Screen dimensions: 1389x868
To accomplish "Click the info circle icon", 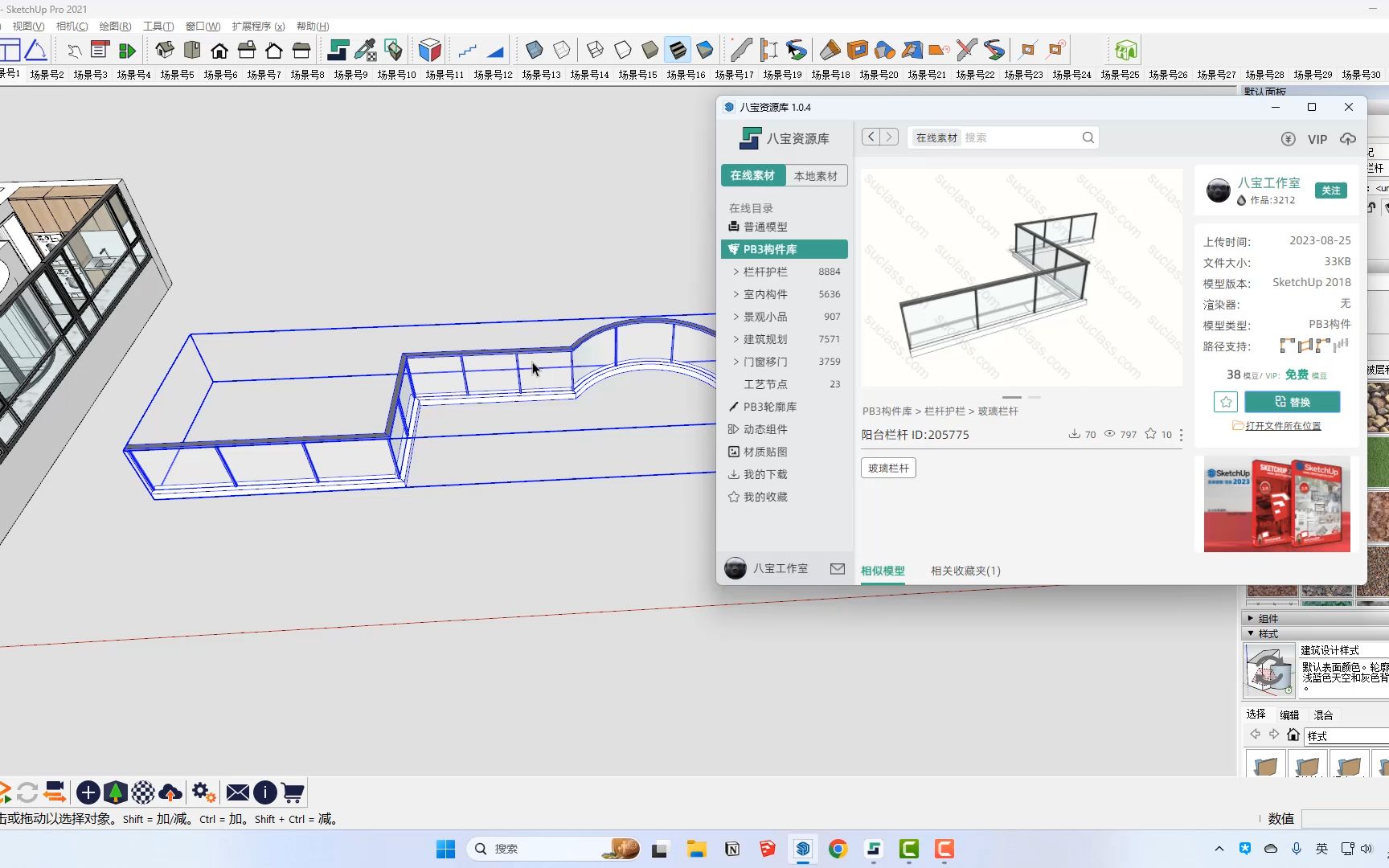I will 265,793.
